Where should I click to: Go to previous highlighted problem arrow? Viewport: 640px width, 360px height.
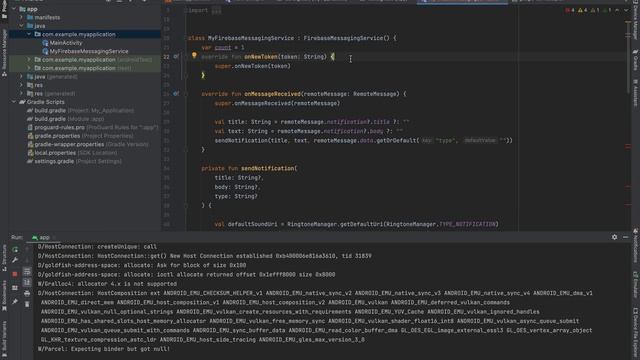(617, 10)
